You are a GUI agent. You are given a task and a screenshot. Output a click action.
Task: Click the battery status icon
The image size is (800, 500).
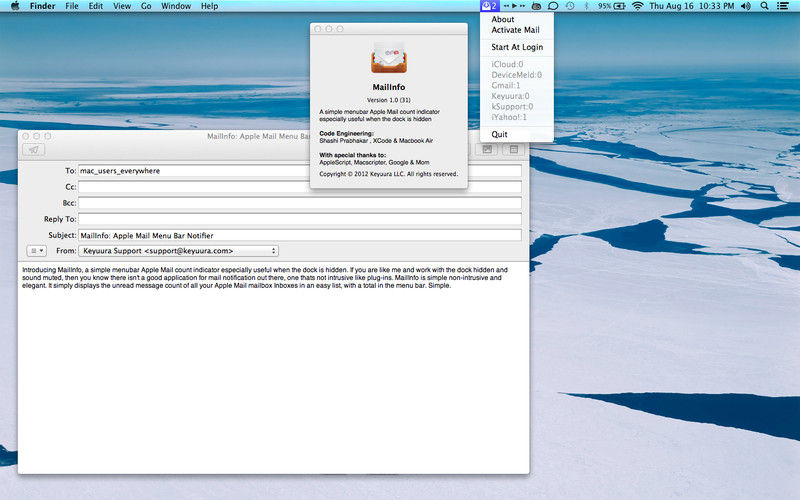coord(612,6)
